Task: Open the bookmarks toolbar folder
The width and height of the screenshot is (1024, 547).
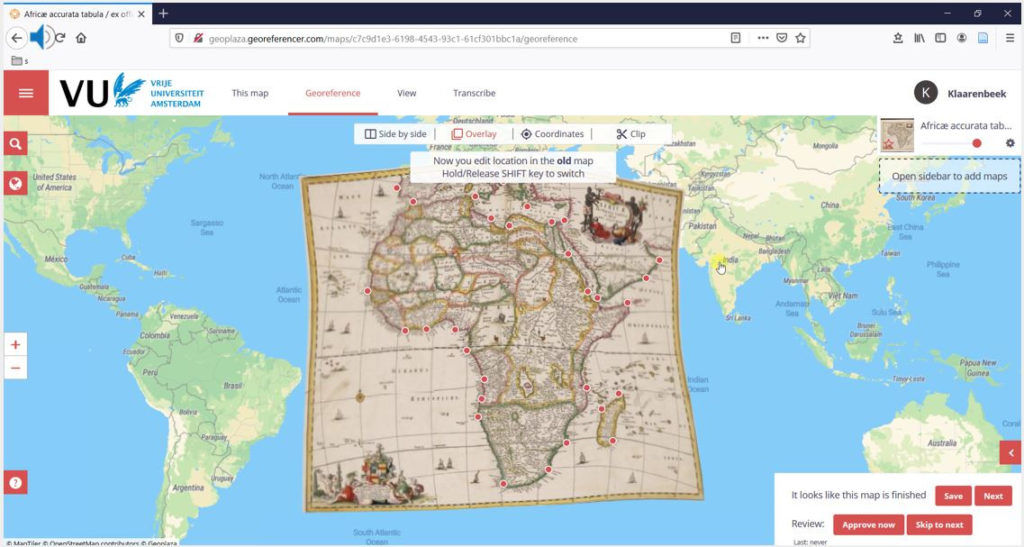Action: [x=20, y=61]
